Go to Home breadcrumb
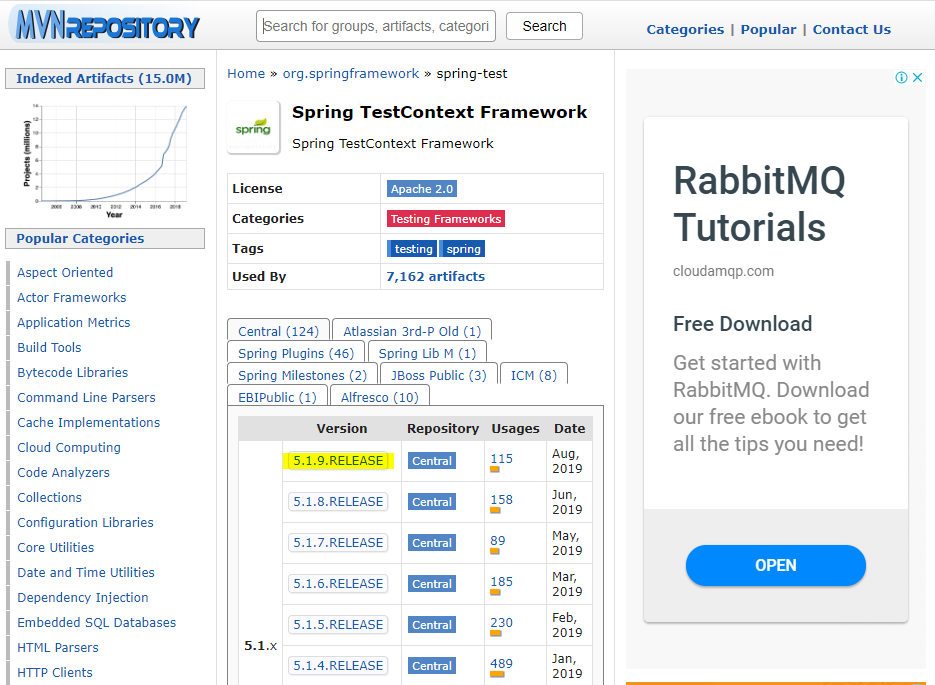 [x=246, y=73]
